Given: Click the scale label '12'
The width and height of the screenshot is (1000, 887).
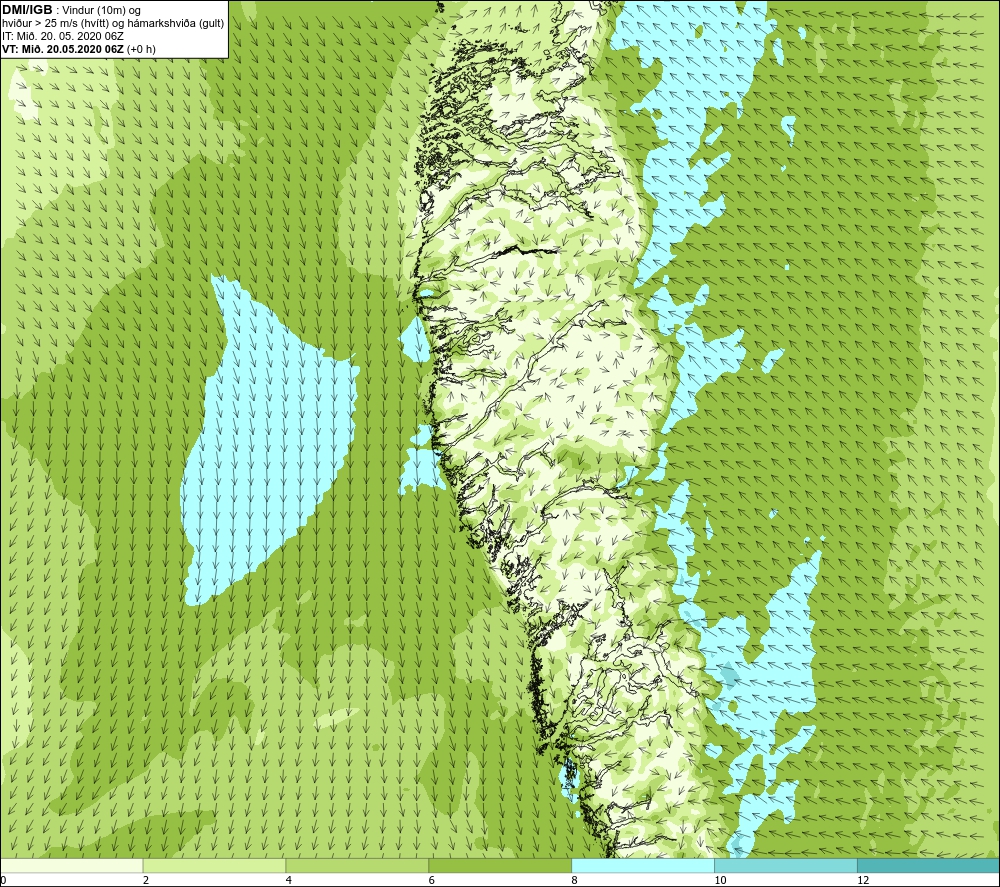Looking at the screenshot, I should click(x=863, y=881).
